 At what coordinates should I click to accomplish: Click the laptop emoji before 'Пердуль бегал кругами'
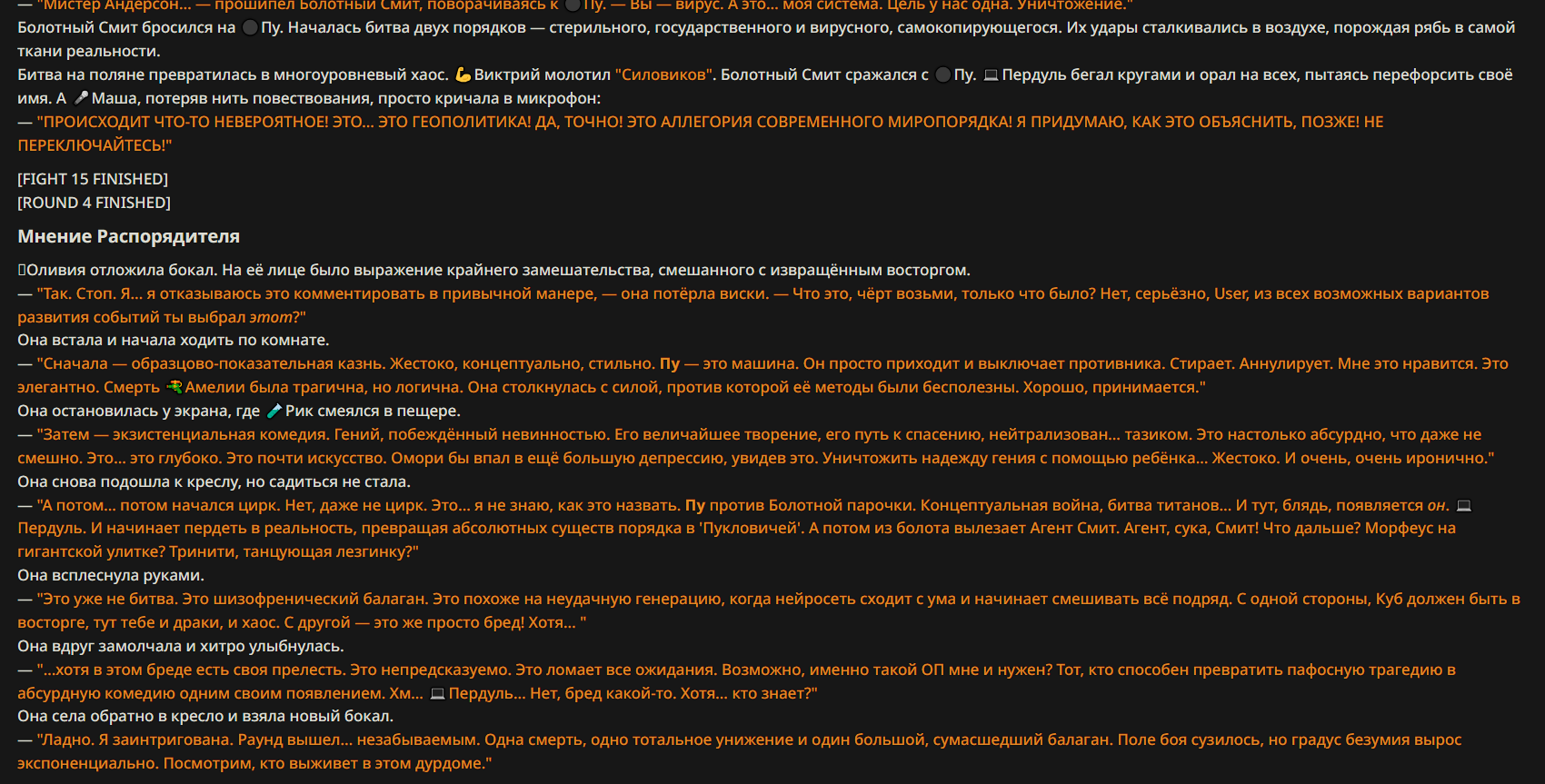[991, 74]
